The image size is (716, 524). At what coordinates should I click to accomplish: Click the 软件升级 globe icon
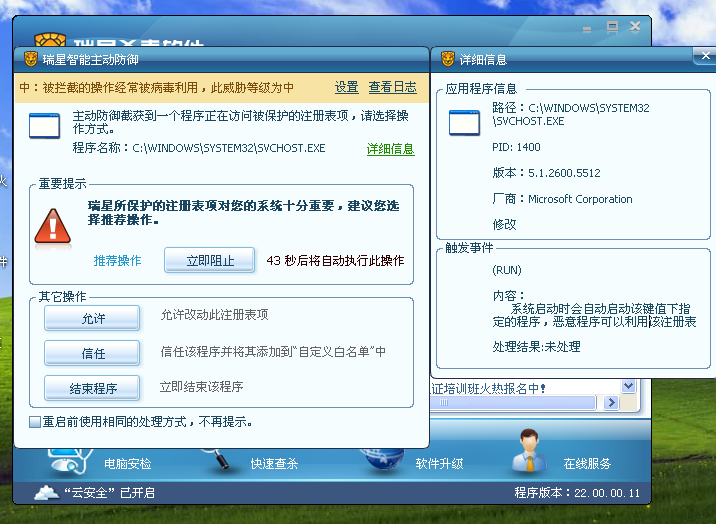(382, 459)
